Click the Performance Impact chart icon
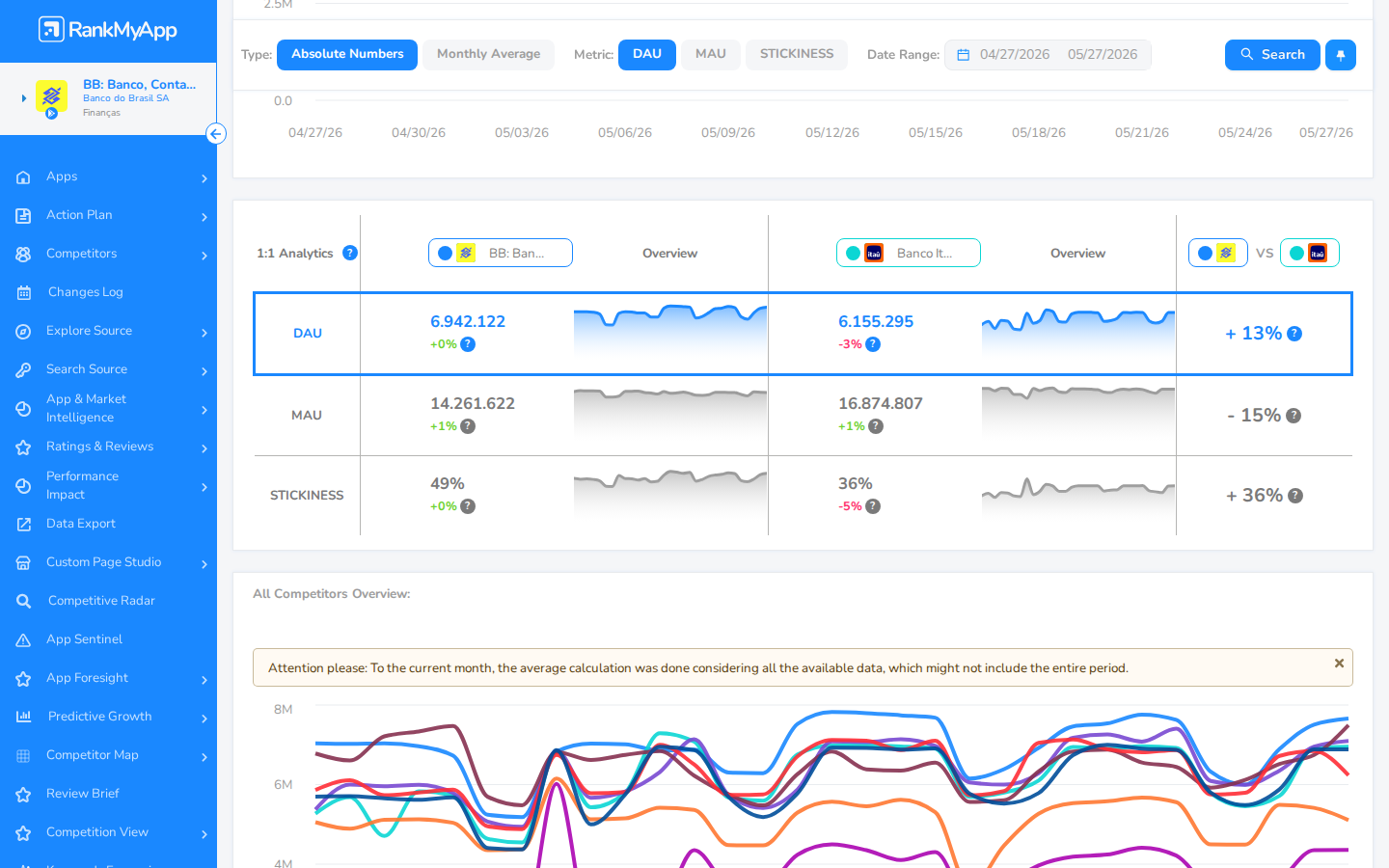 click(x=23, y=486)
